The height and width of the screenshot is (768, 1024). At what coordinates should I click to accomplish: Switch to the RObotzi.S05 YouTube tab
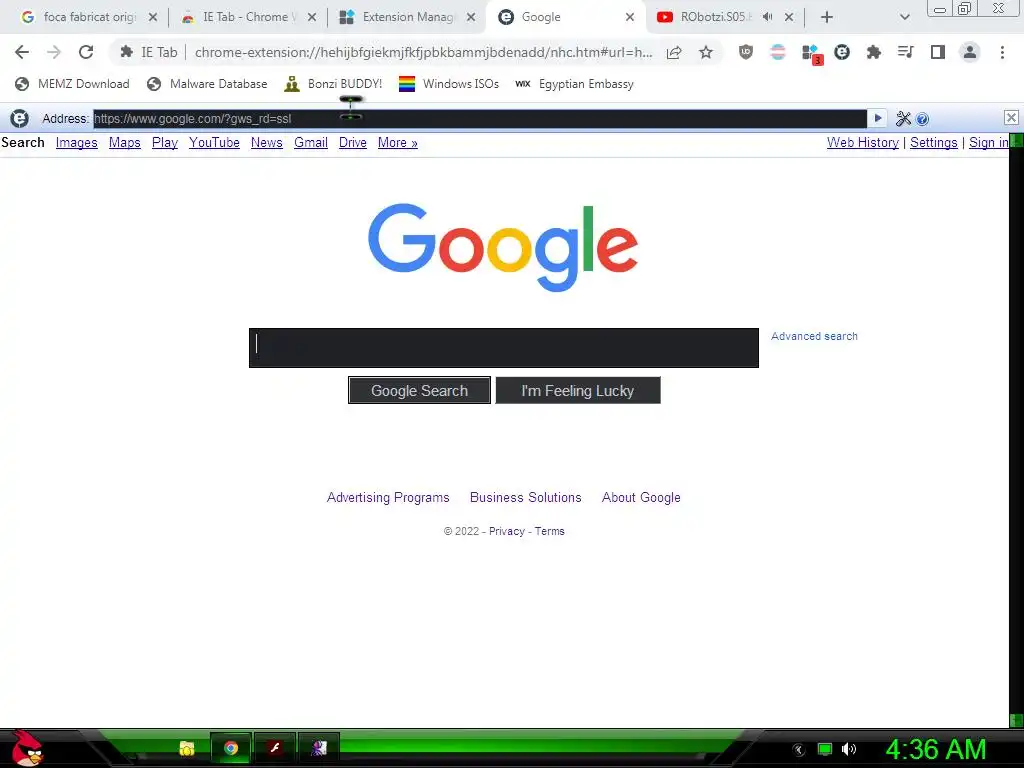pos(715,17)
